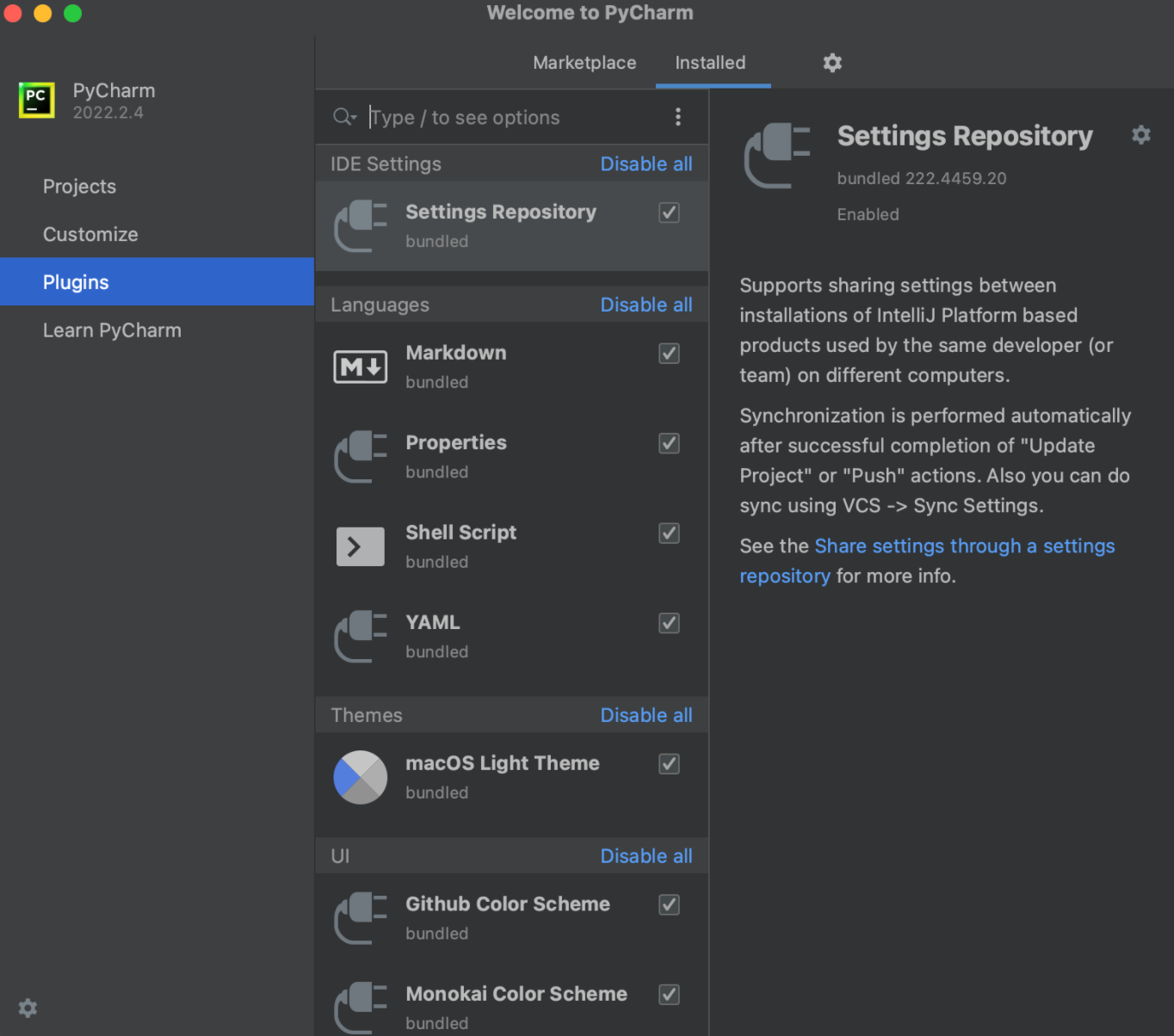Select the Shell Script plugin name
The width and height of the screenshot is (1174, 1036).
461,533
